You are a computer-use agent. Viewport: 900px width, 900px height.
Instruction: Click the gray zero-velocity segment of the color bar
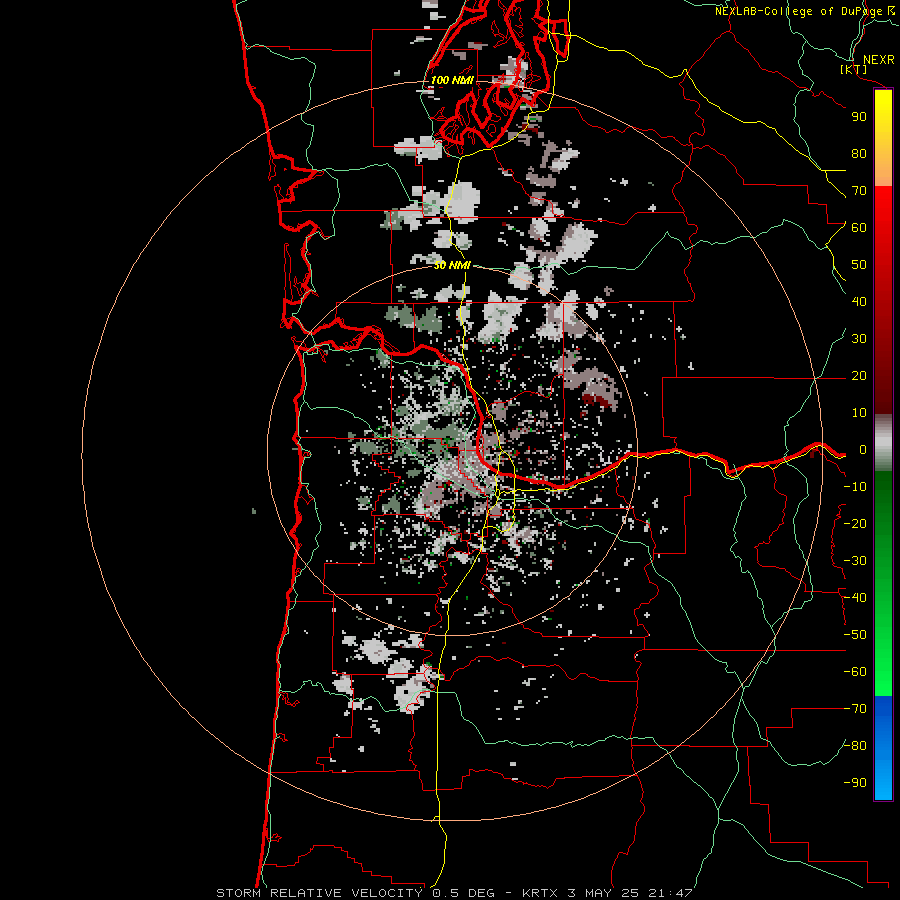tap(883, 443)
